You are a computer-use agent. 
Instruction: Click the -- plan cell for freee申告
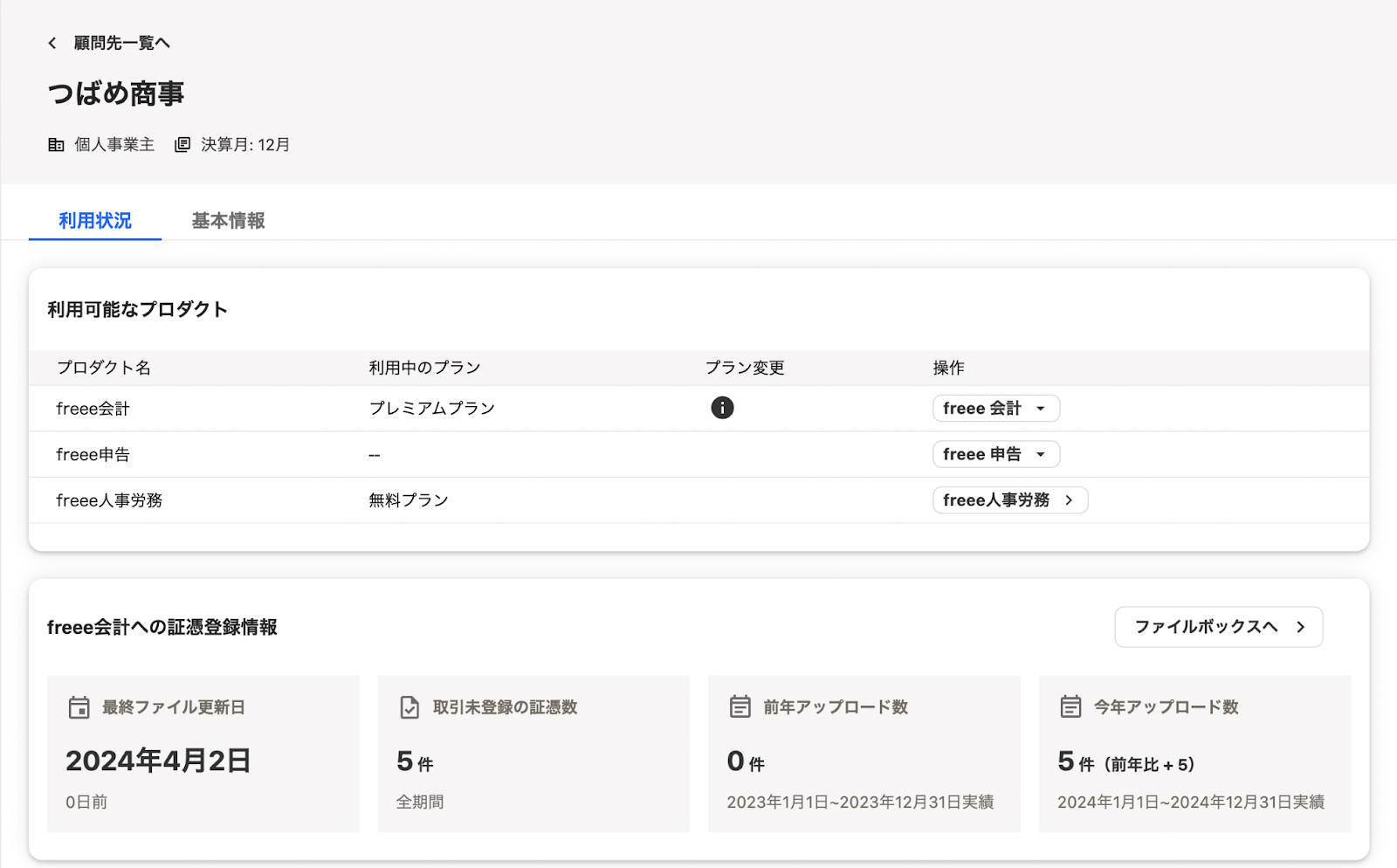pyautogui.click(x=375, y=455)
